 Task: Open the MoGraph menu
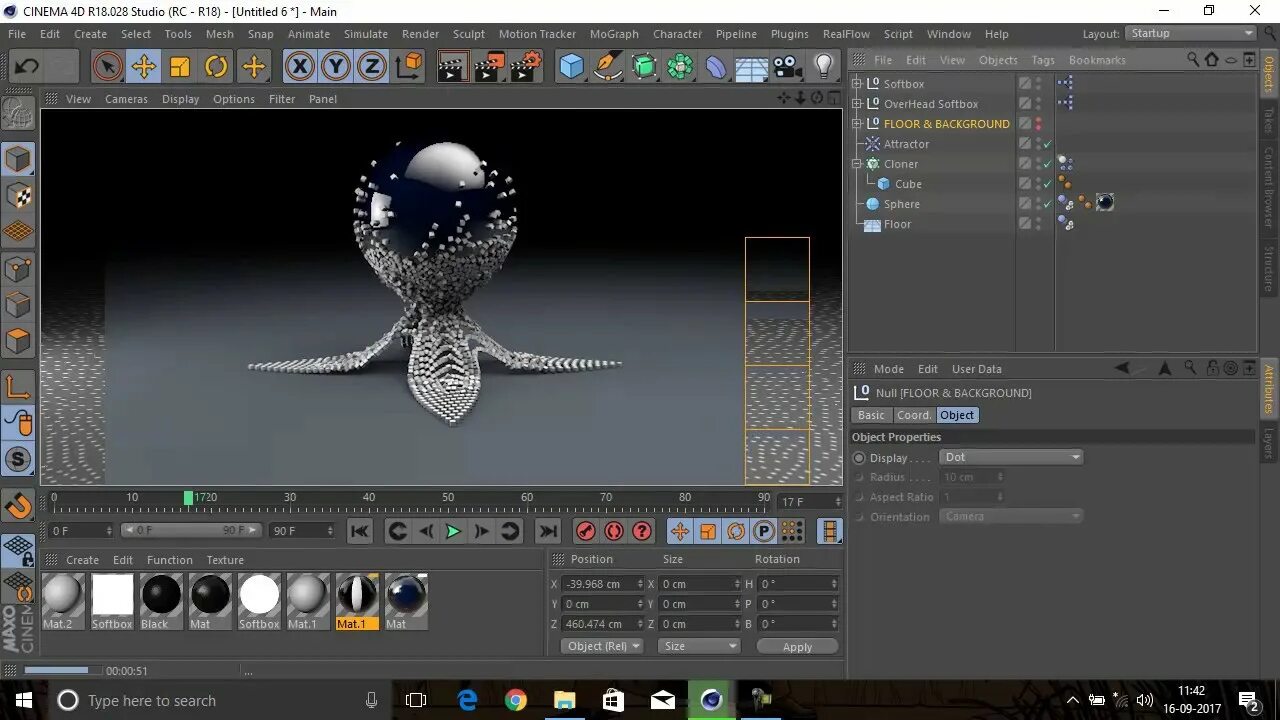(613, 34)
